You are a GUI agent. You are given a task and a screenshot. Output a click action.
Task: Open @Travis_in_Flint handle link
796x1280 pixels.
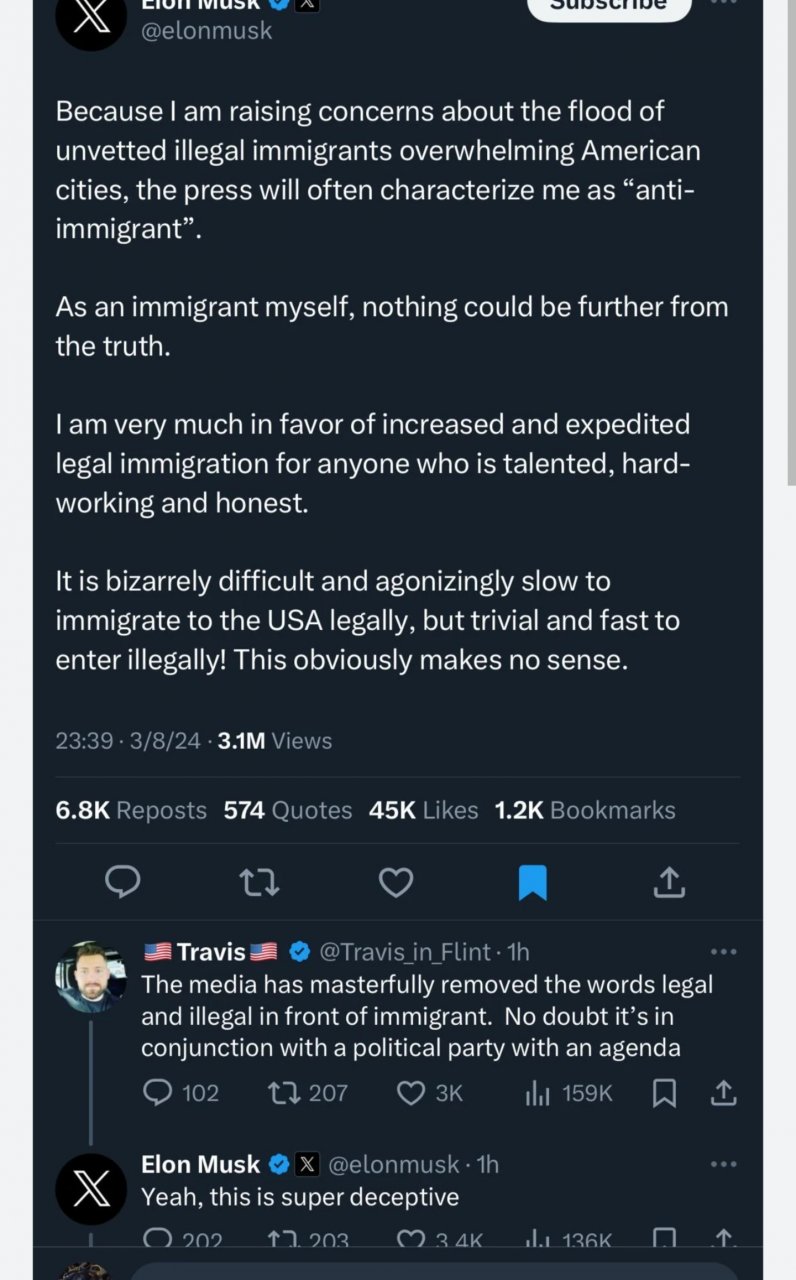pos(404,951)
